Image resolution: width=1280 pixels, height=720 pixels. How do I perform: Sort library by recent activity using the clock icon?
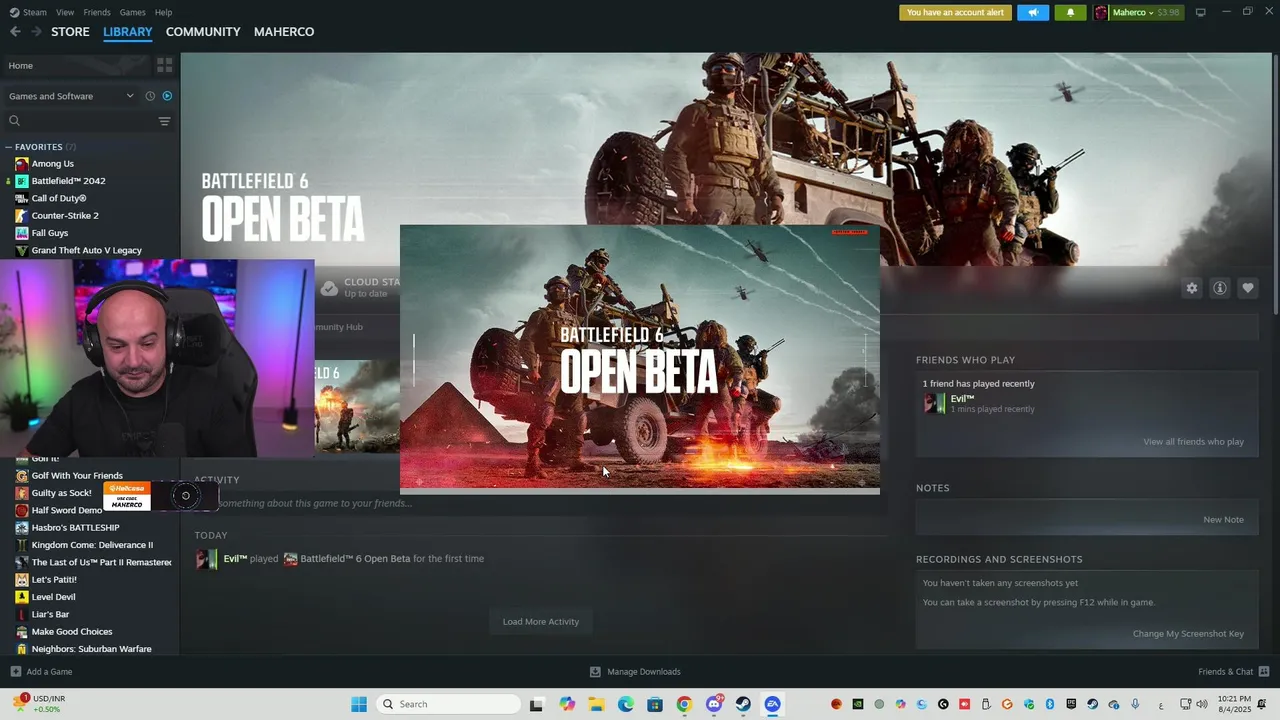(150, 96)
